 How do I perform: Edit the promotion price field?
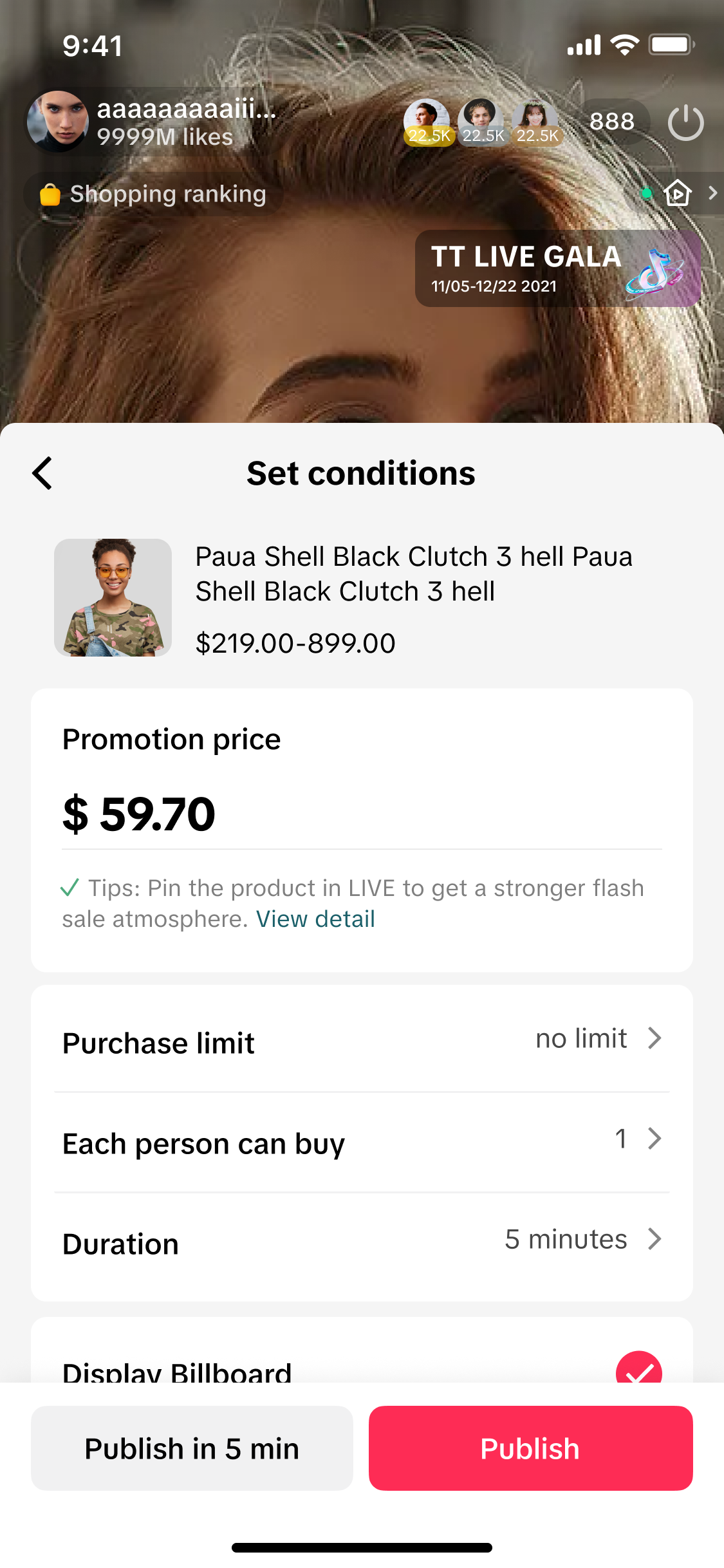360,814
